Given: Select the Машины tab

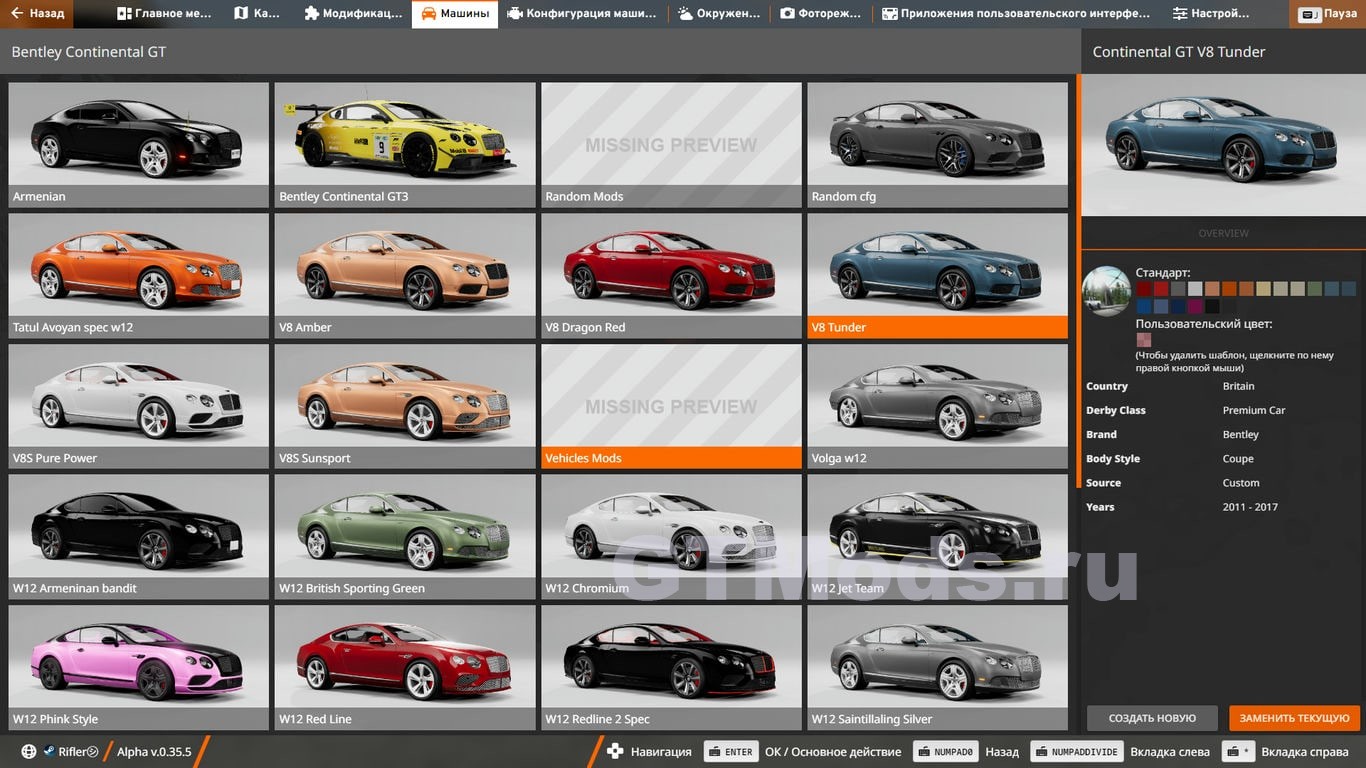Looking at the screenshot, I should pyautogui.click(x=454, y=14).
